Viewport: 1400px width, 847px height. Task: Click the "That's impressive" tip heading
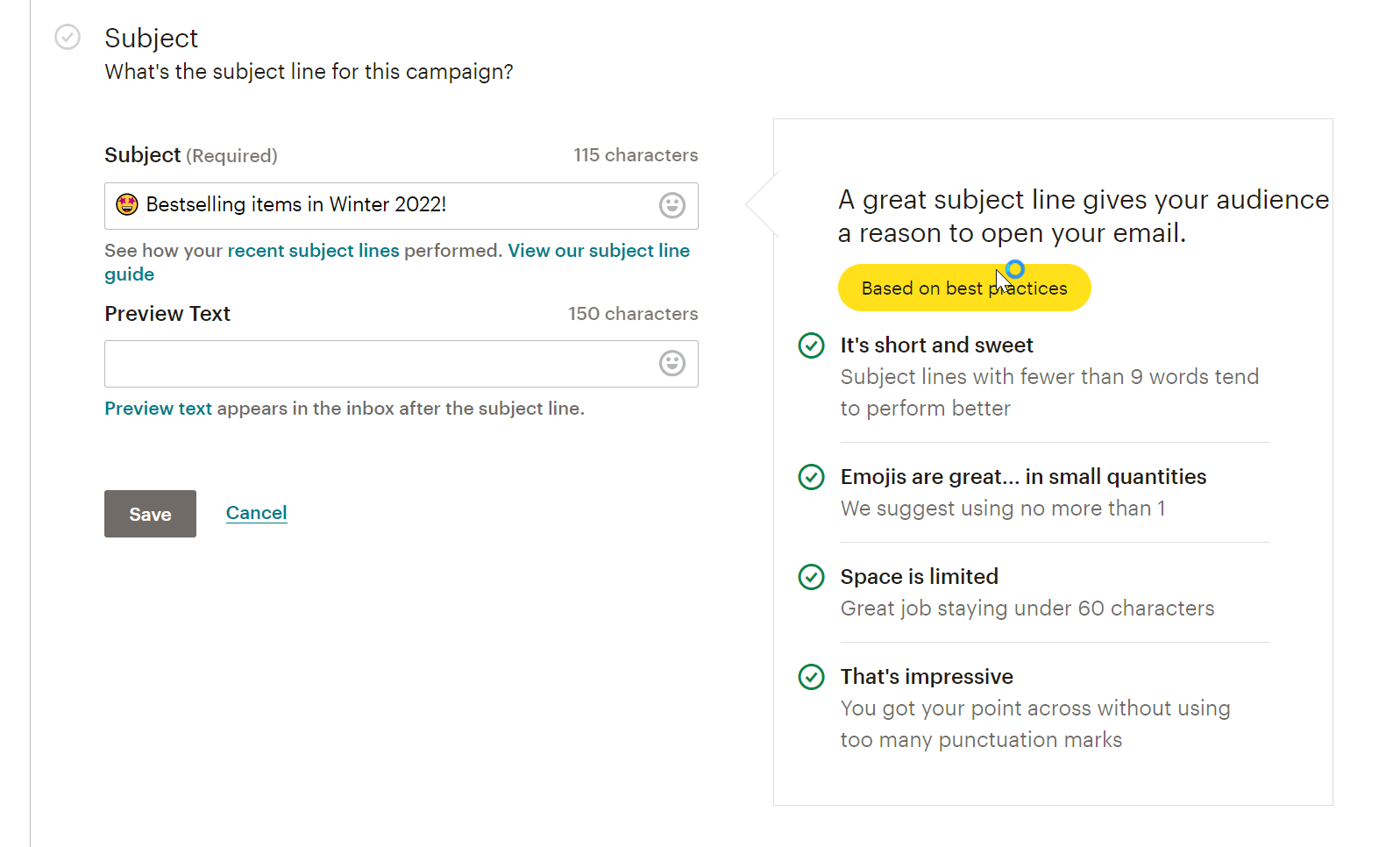coord(927,677)
